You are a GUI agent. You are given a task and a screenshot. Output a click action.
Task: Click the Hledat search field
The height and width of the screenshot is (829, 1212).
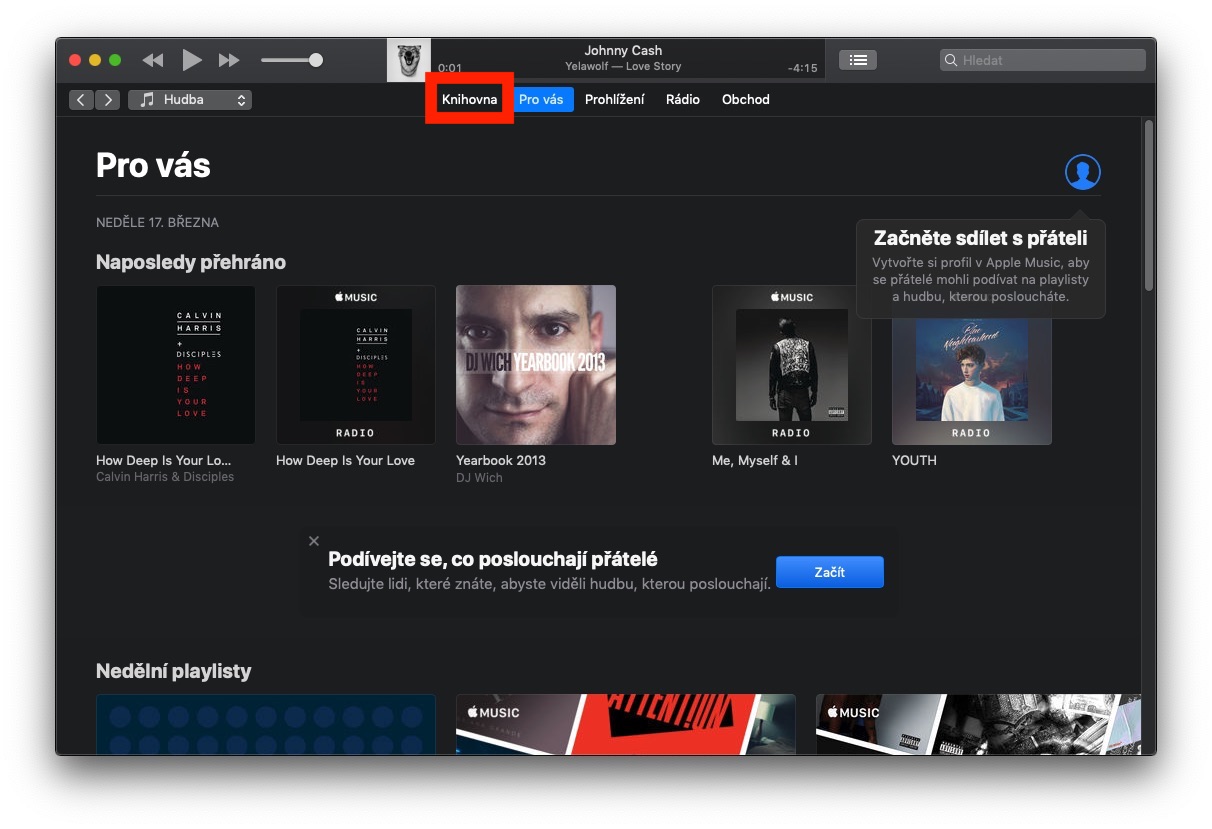tap(1043, 60)
